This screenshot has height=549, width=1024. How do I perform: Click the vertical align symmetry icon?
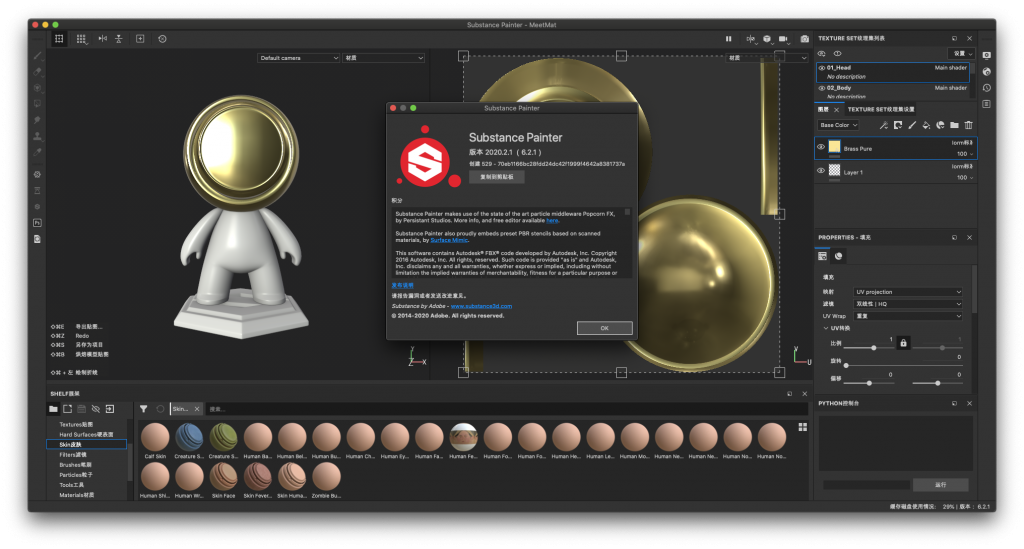pos(119,39)
